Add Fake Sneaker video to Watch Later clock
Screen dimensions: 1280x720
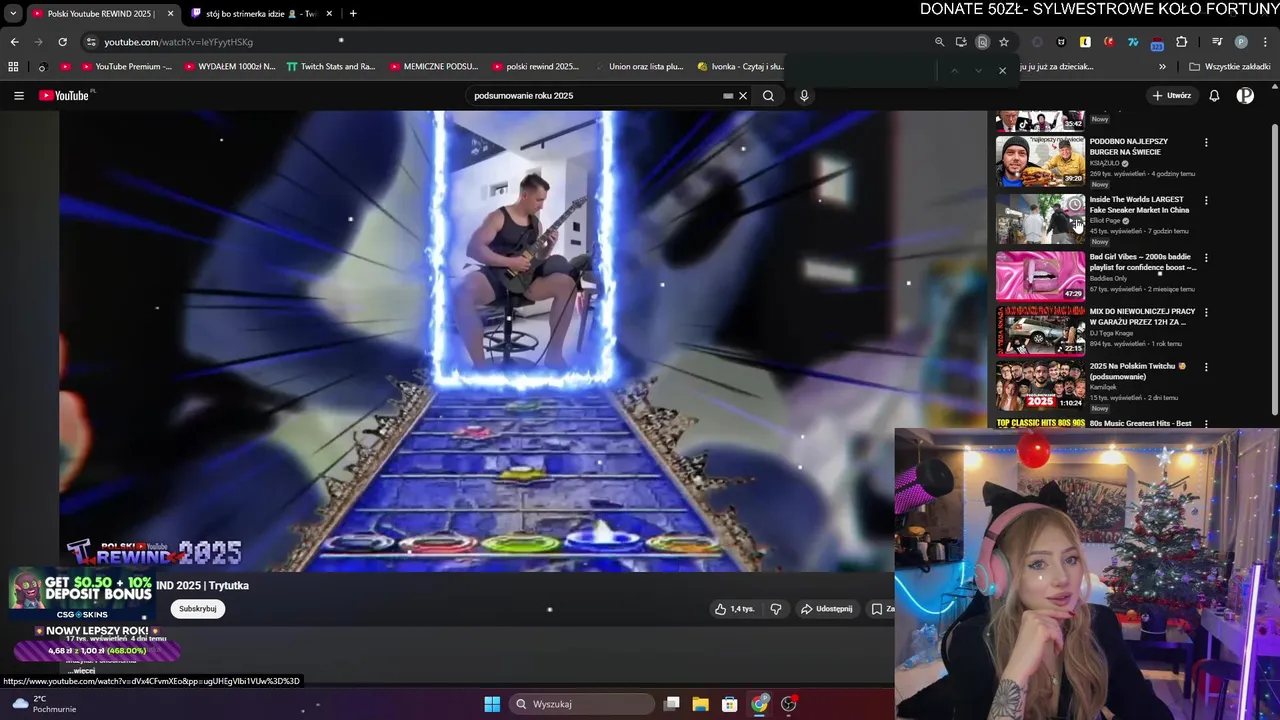click(1074, 205)
